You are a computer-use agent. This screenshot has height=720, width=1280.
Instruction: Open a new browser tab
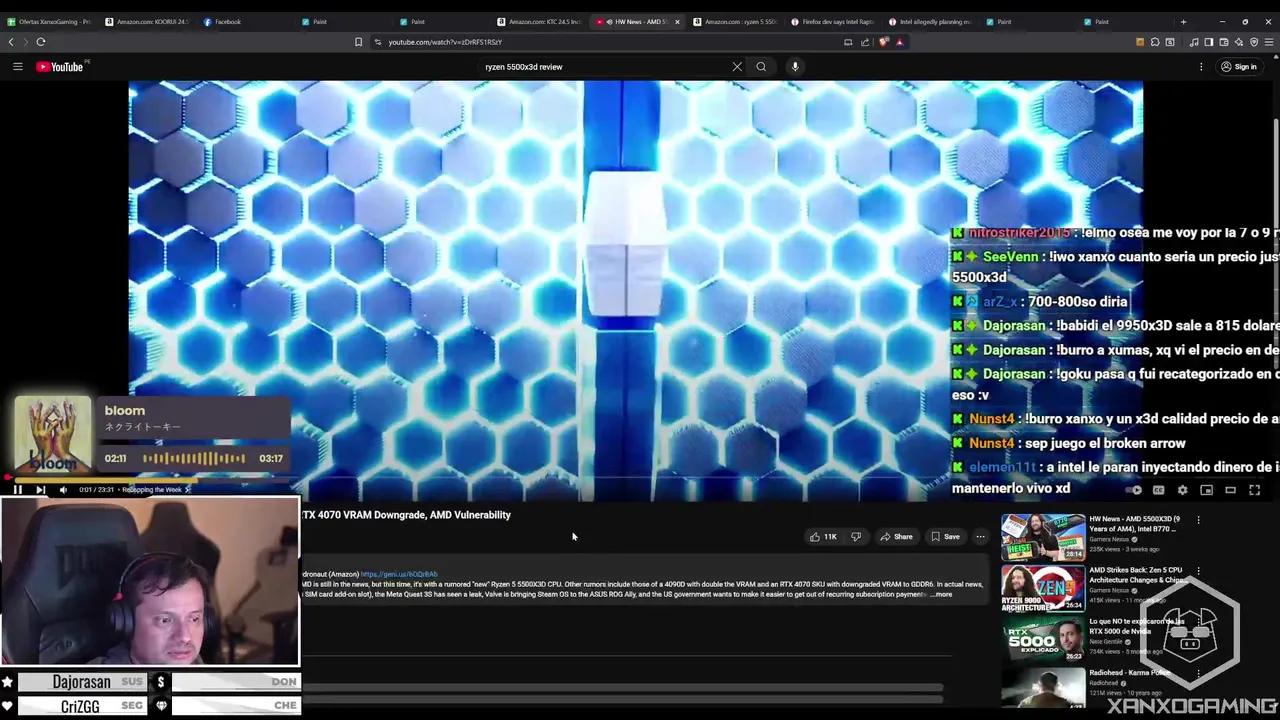tap(1183, 22)
